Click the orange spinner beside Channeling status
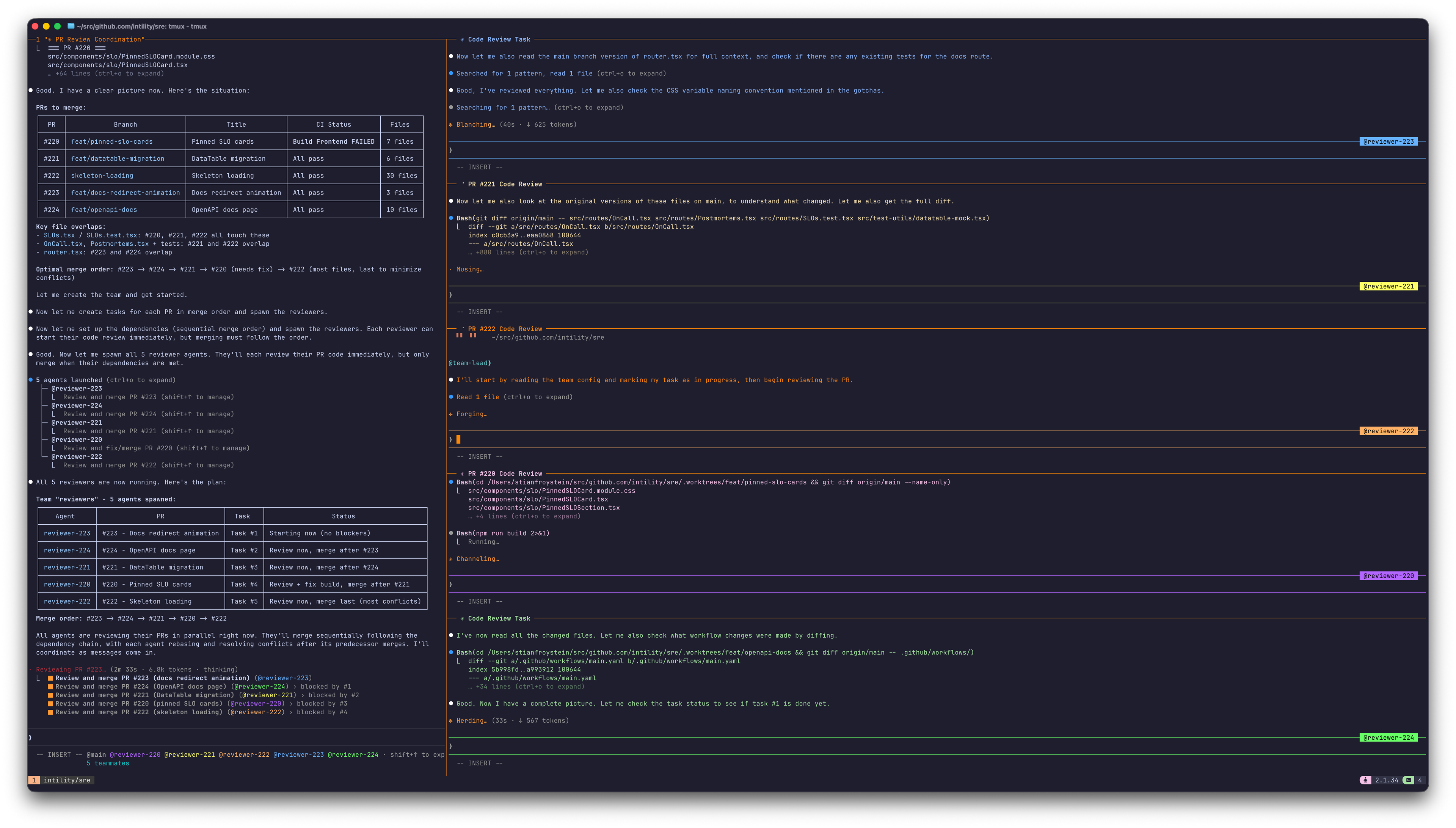This screenshot has height=828, width=1456. pos(451,559)
